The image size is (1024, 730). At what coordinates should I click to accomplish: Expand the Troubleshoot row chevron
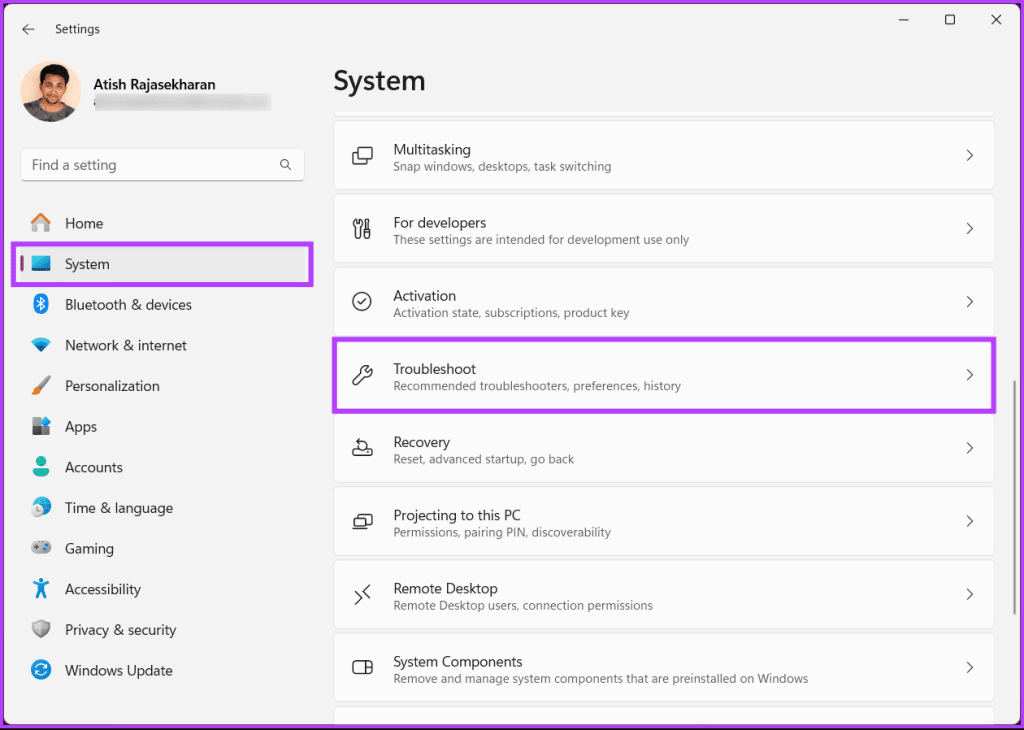[968, 376]
